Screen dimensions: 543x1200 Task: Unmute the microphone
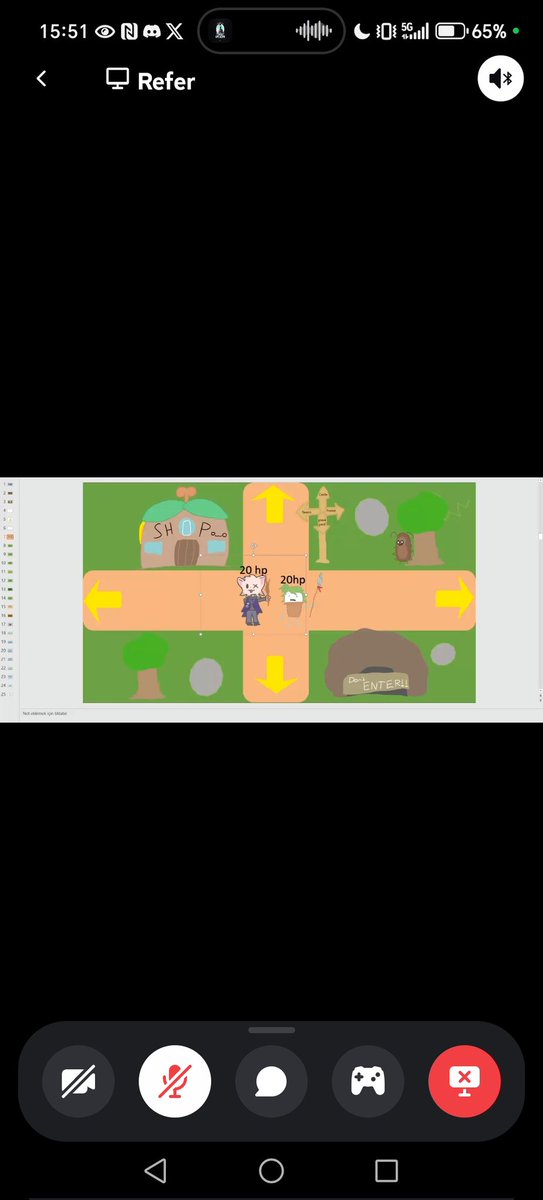click(x=175, y=1081)
